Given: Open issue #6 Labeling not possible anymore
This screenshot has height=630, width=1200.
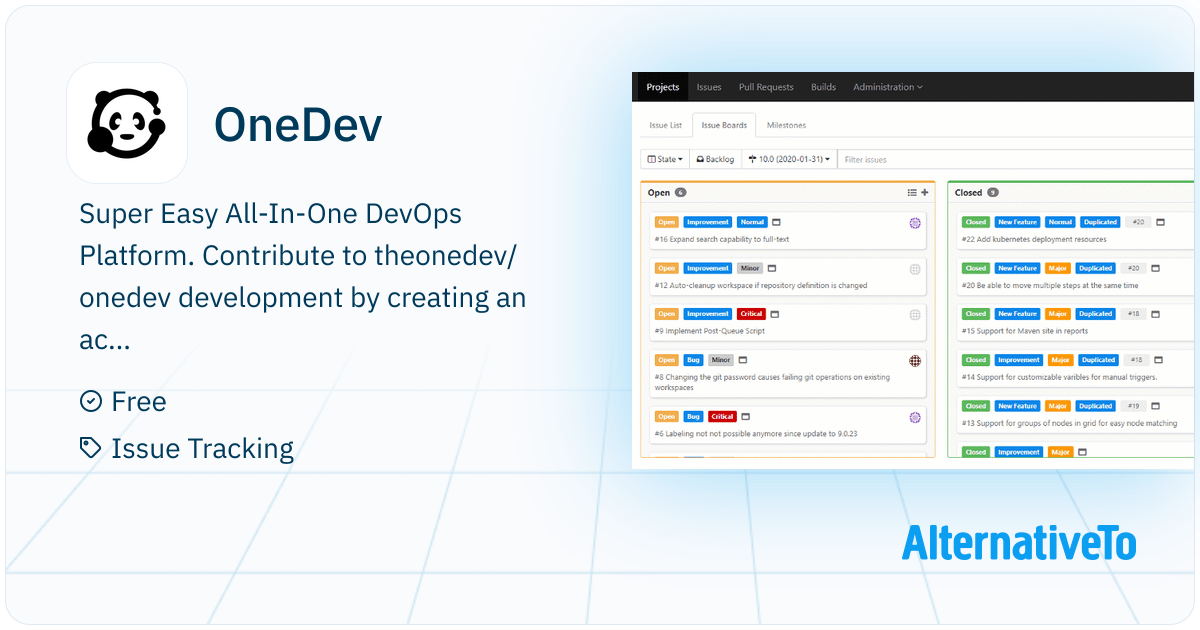Looking at the screenshot, I should point(756,434).
